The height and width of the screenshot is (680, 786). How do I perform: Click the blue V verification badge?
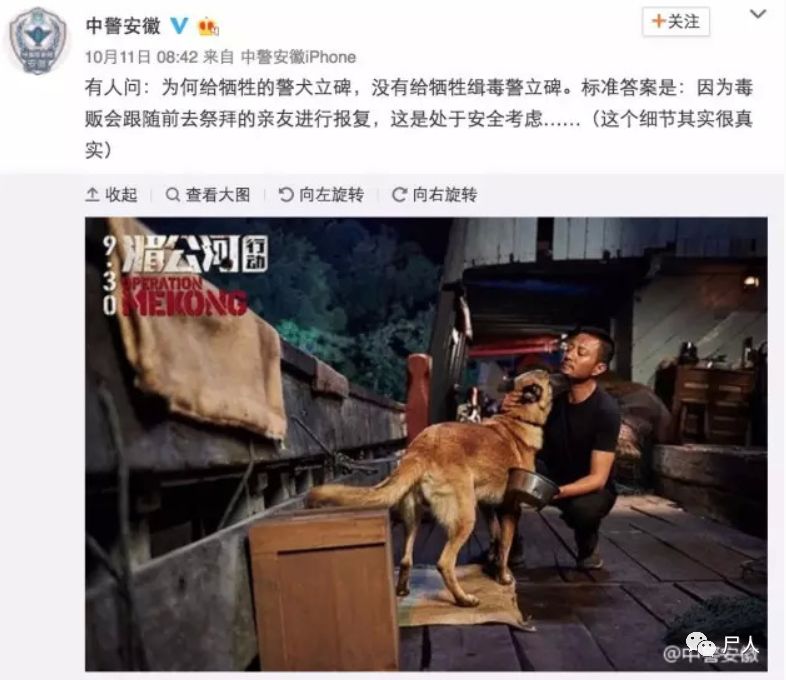(179, 25)
